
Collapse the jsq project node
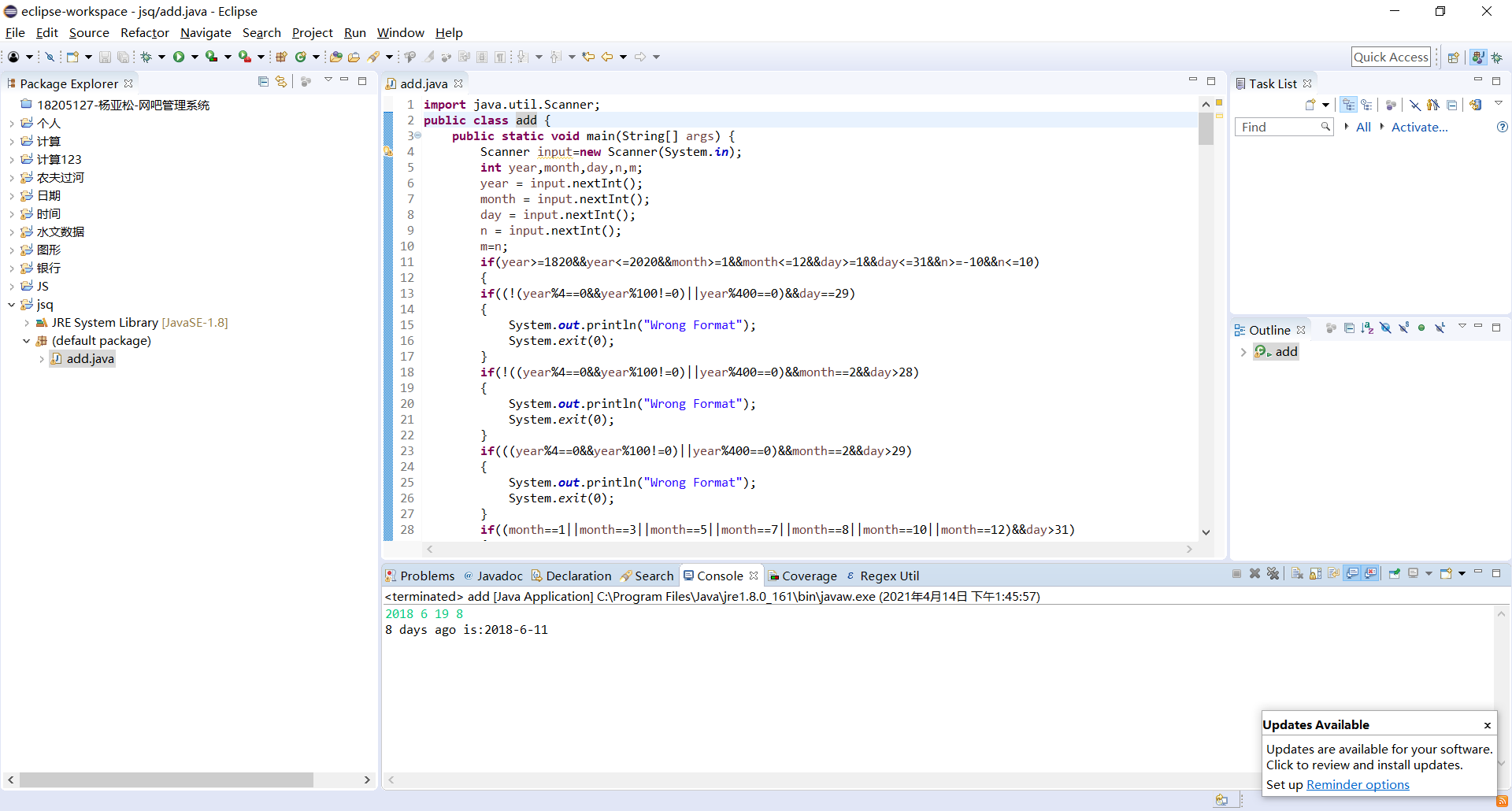[12, 305]
